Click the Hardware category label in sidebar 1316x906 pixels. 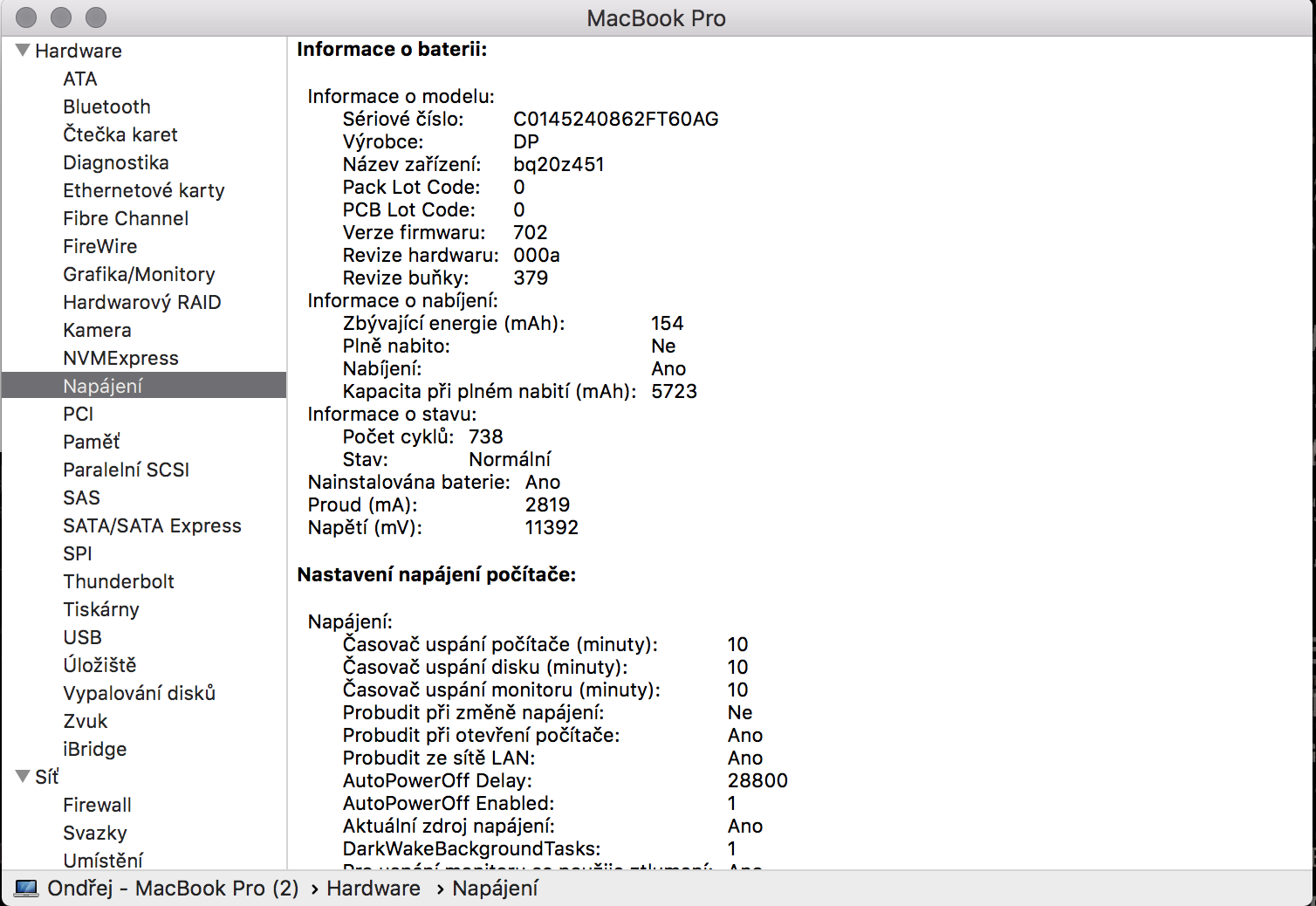pyautogui.click(x=79, y=51)
